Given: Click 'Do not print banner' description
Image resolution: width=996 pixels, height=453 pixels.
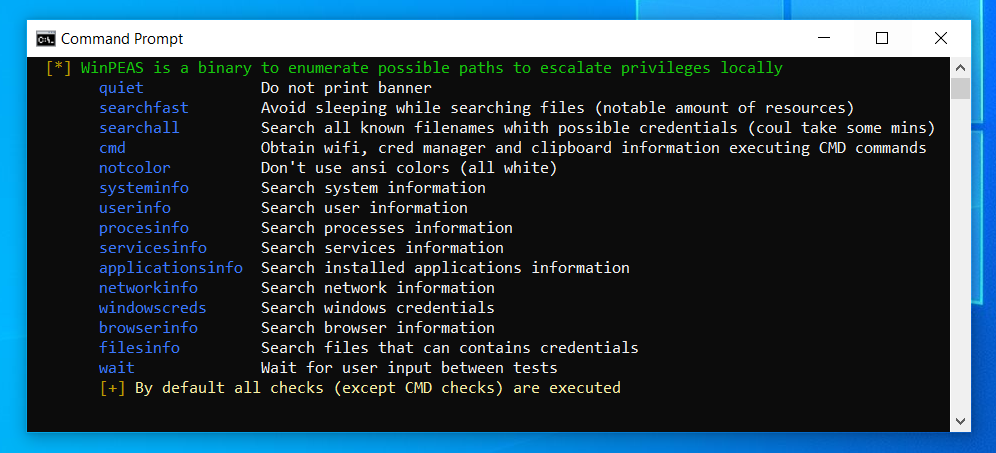Looking at the screenshot, I should coord(346,88).
